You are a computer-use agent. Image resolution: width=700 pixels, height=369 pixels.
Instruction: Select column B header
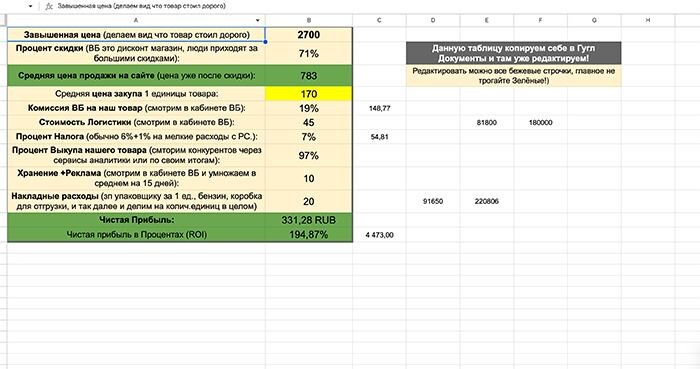coord(308,21)
